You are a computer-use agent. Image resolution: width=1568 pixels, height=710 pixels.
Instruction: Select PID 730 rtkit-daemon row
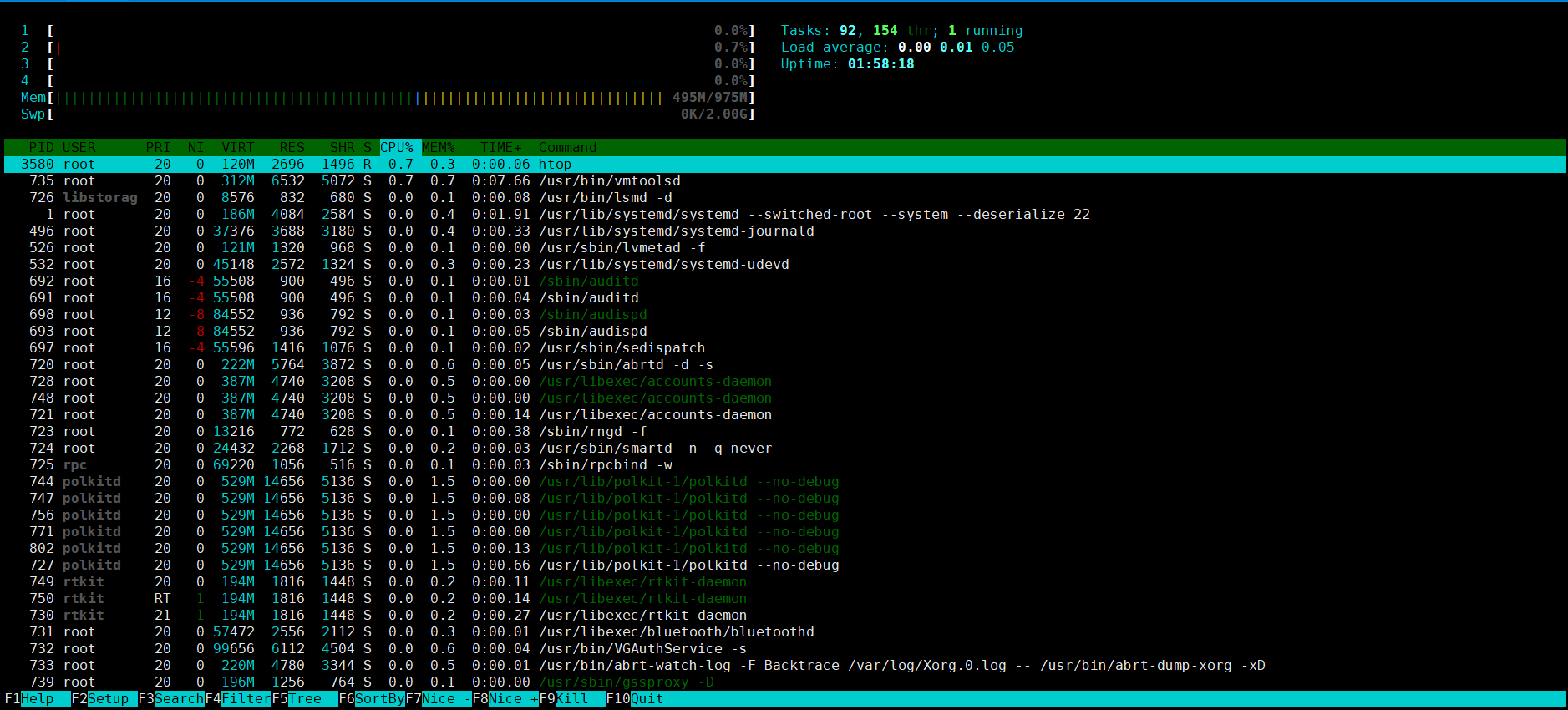pyautogui.click(x=785, y=616)
